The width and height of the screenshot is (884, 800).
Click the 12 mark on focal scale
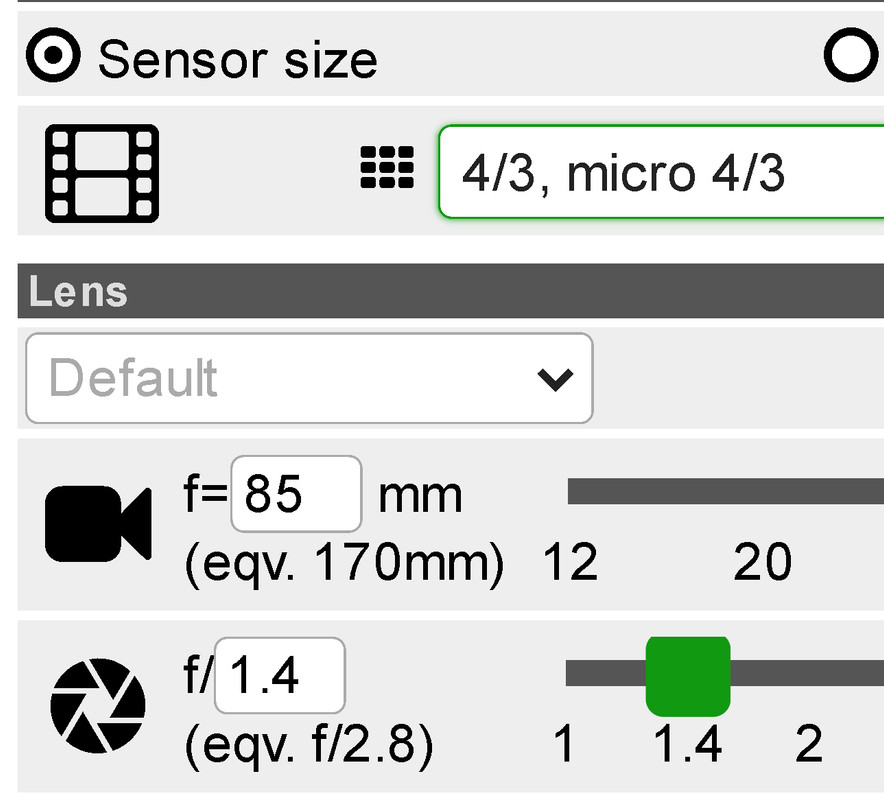570,564
